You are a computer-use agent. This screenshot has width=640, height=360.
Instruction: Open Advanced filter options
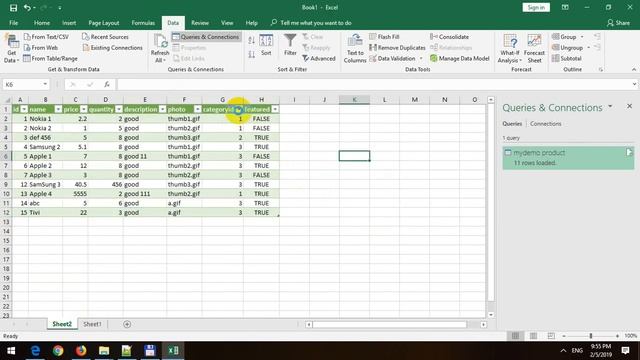coord(319,59)
